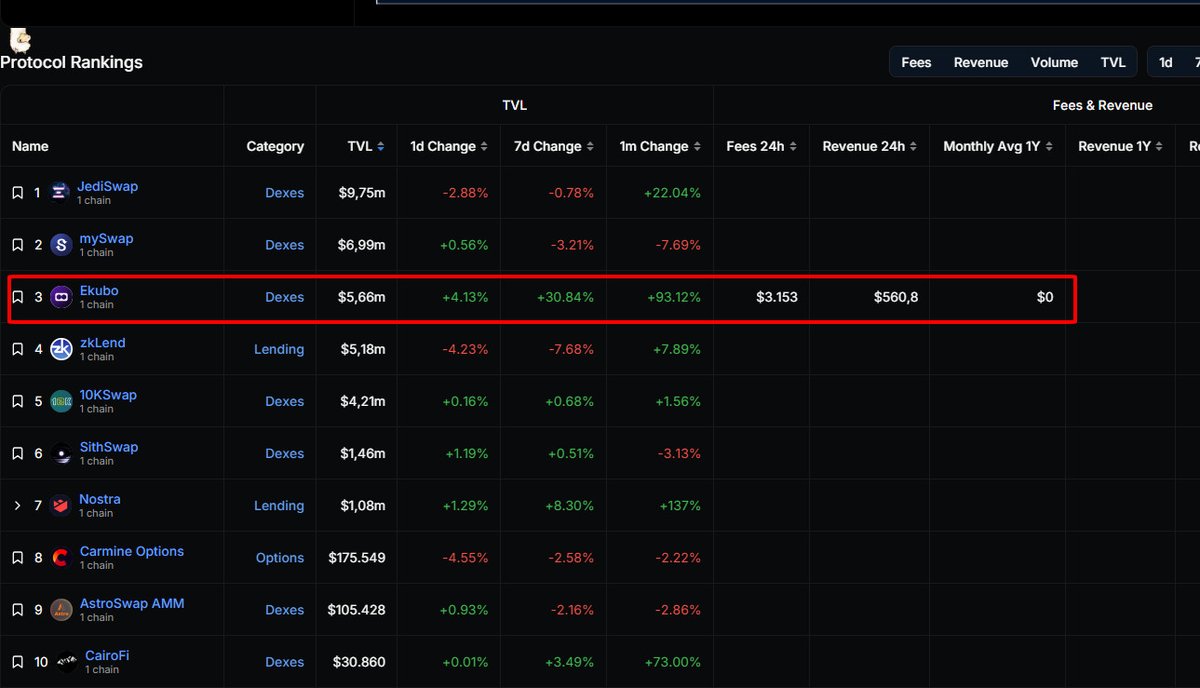Open the Carmine Options link

132,551
